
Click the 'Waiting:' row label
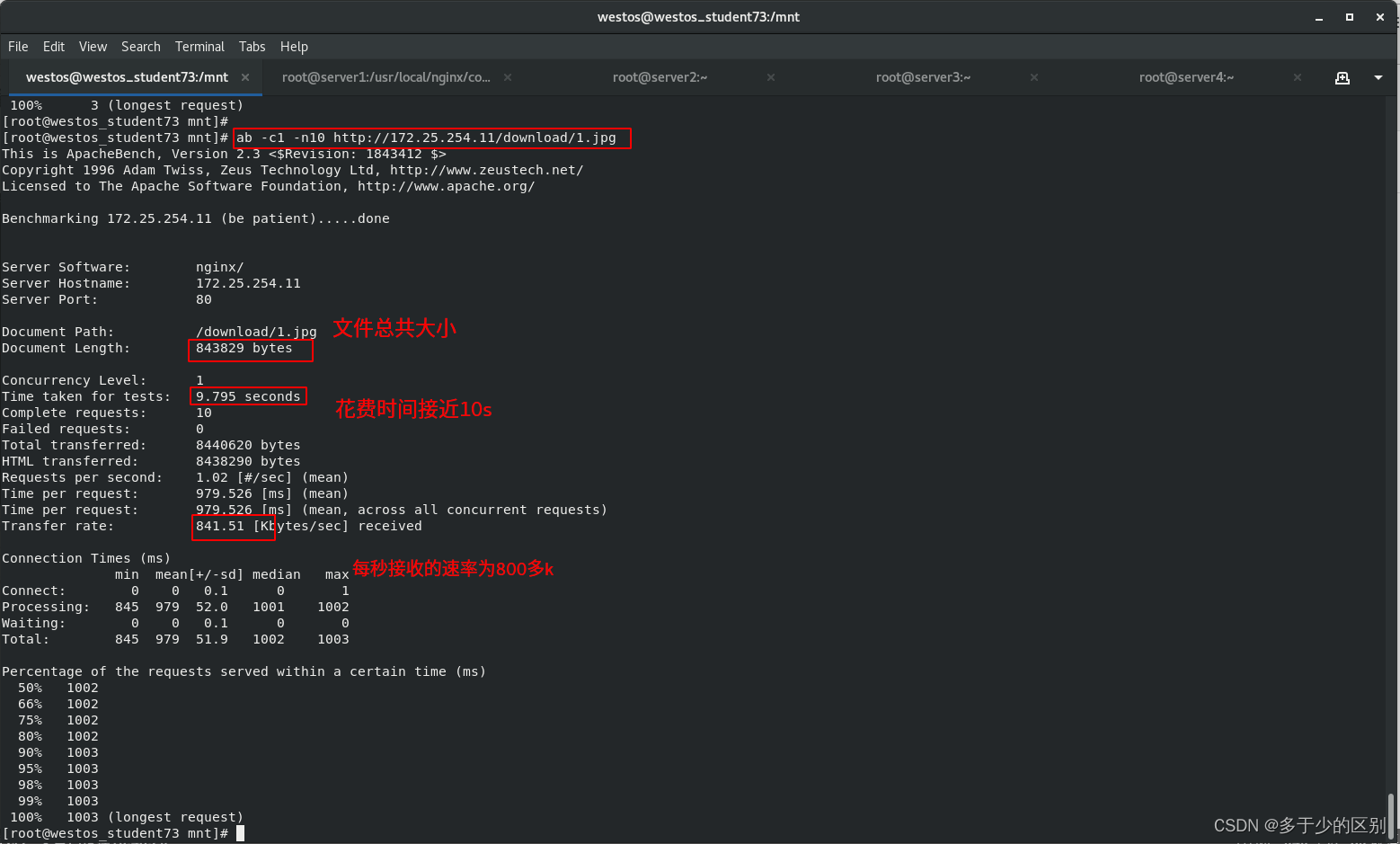click(34, 623)
